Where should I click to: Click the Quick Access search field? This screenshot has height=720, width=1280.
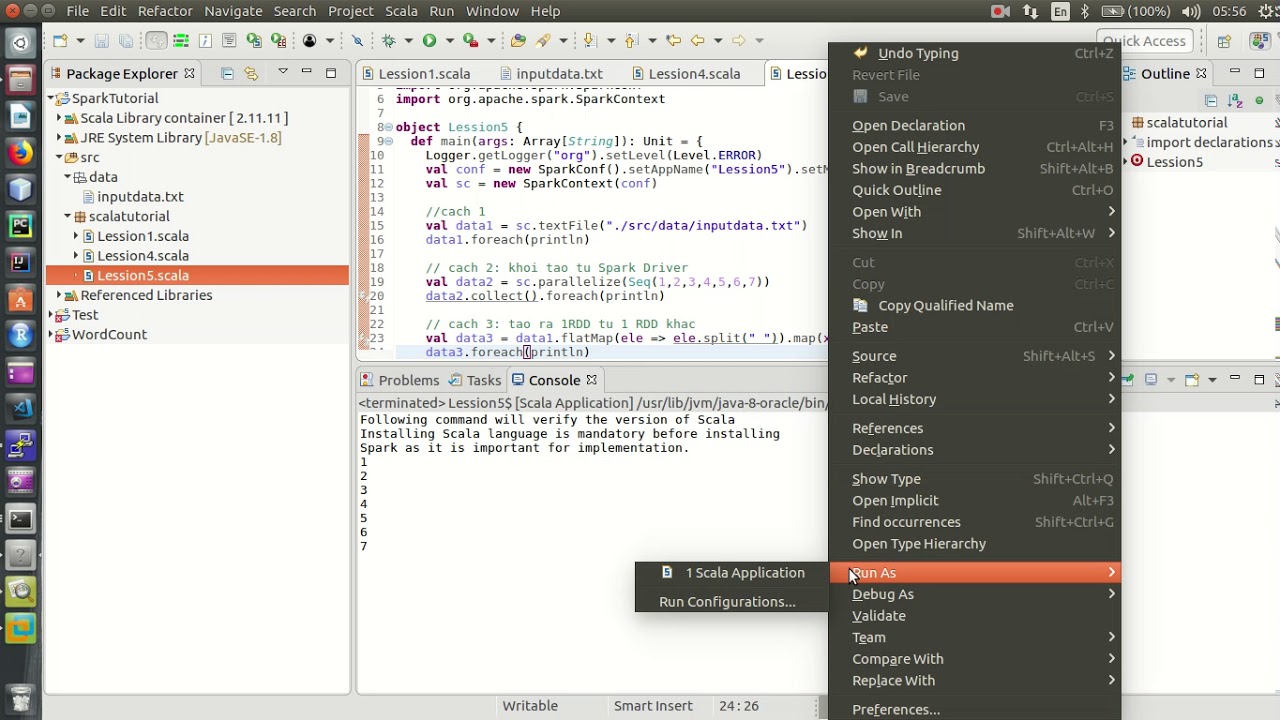[1144, 41]
